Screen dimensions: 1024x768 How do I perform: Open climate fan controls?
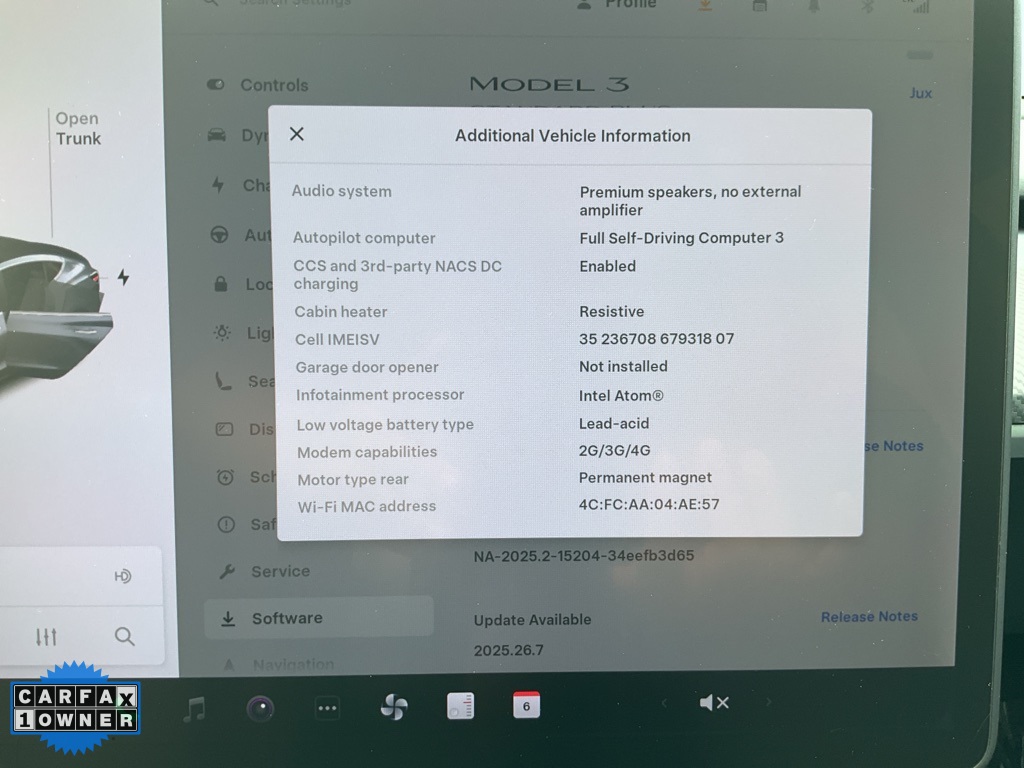click(x=394, y=708)
